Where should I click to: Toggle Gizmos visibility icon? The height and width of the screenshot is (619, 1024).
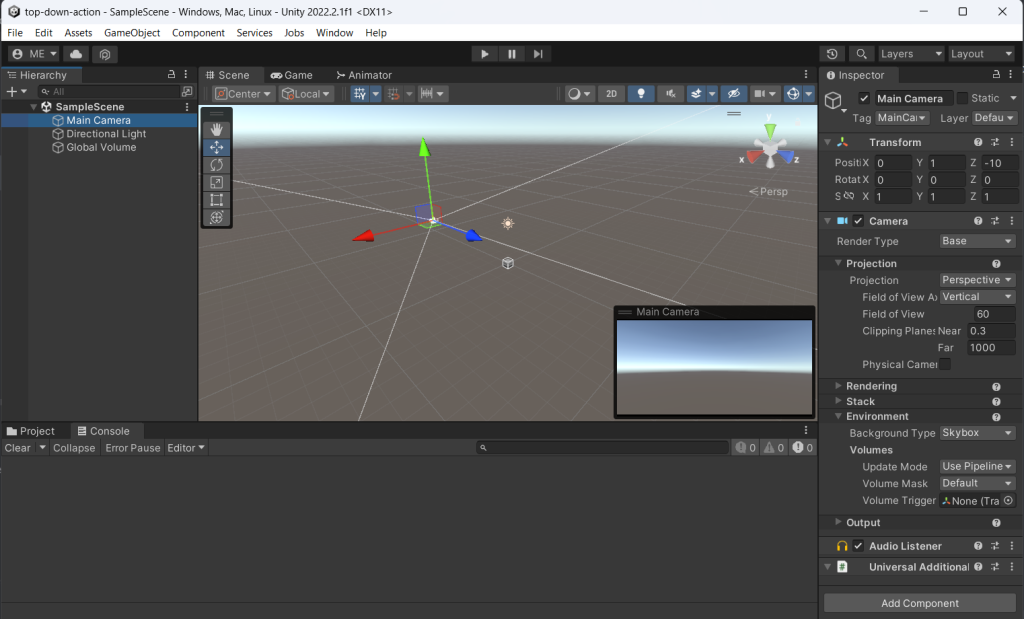[x=793, y=94]
